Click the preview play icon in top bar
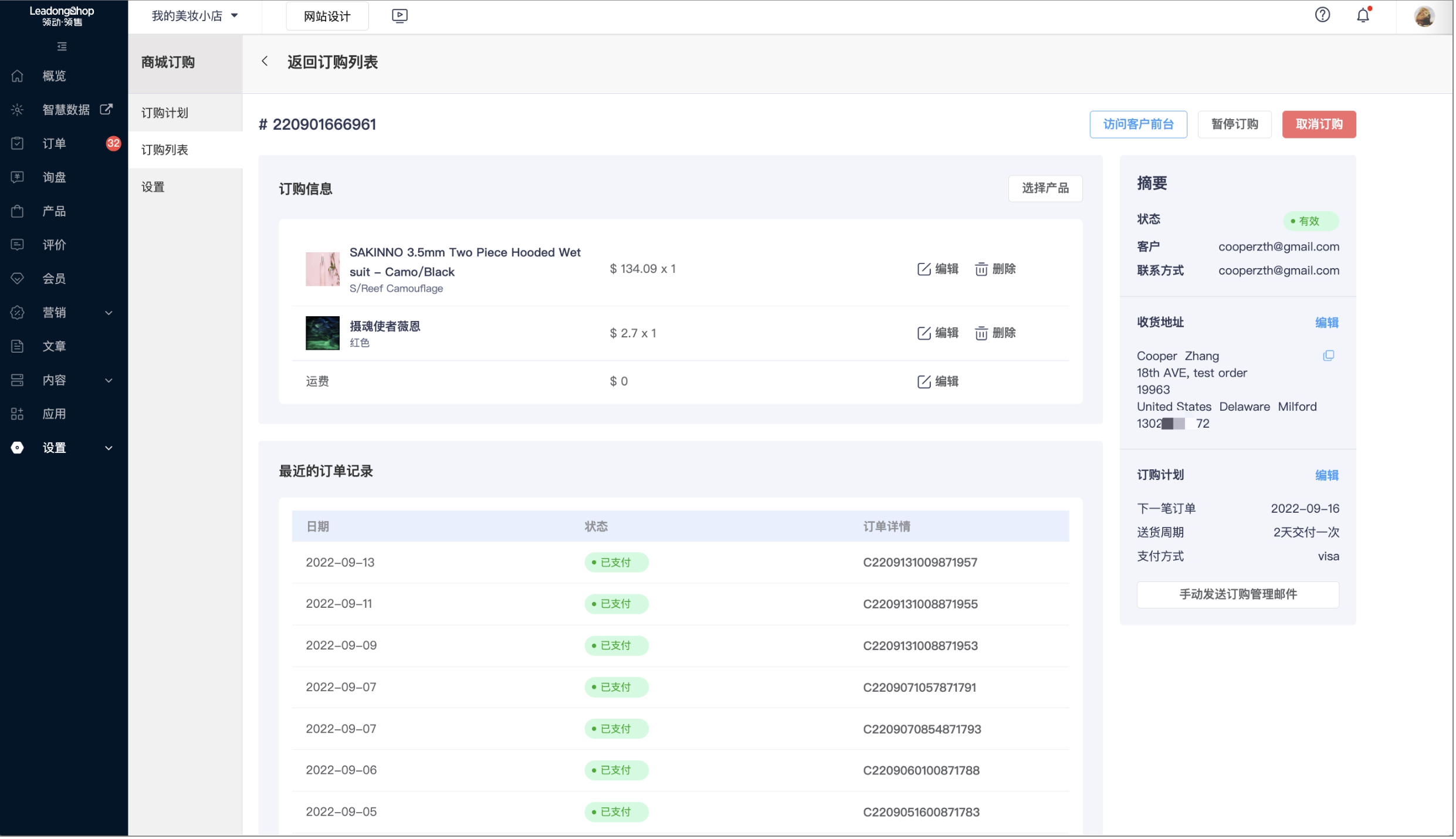 pyautogui.click(x=399, y=16)
